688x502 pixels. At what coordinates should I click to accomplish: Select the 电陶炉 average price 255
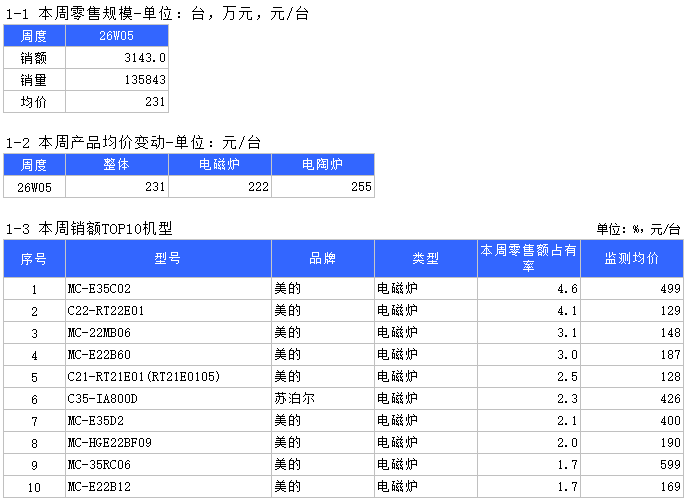(322, 187)
